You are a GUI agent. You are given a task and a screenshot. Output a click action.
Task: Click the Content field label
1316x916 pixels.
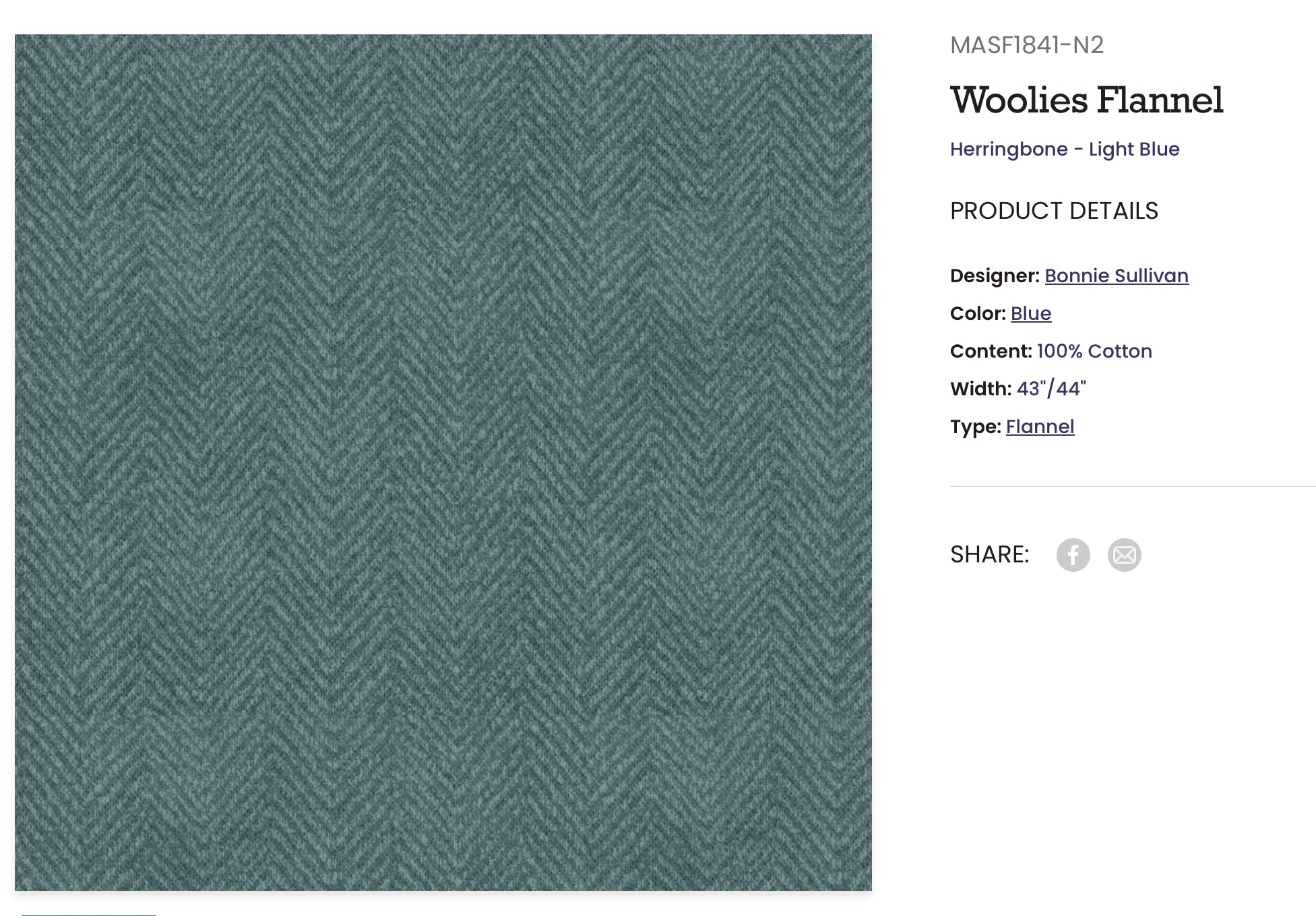click(x=991, y=351)
